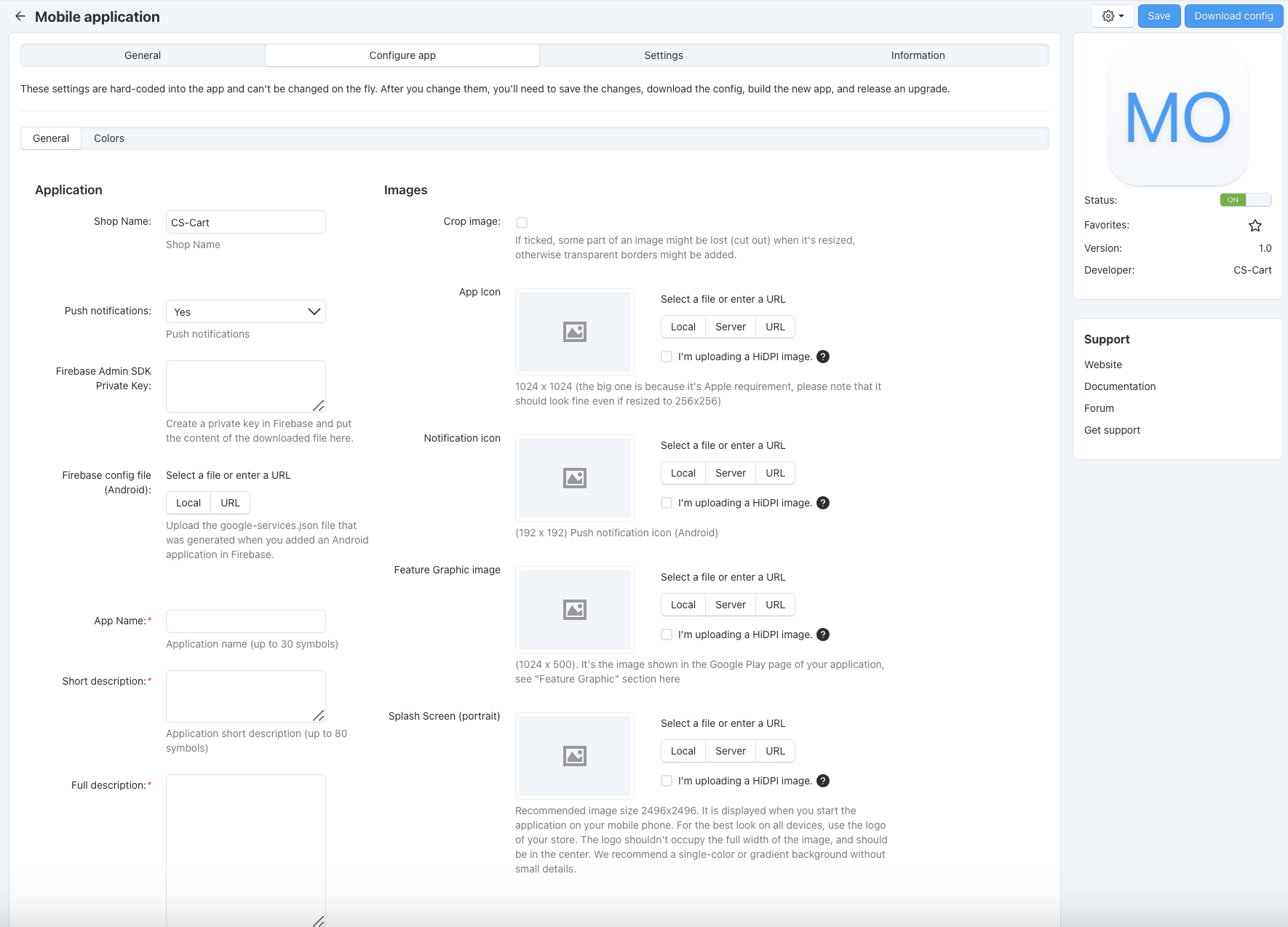Tick the Crop image checkbox
This screenshot has width=1288, height=927.
(522, 223)
